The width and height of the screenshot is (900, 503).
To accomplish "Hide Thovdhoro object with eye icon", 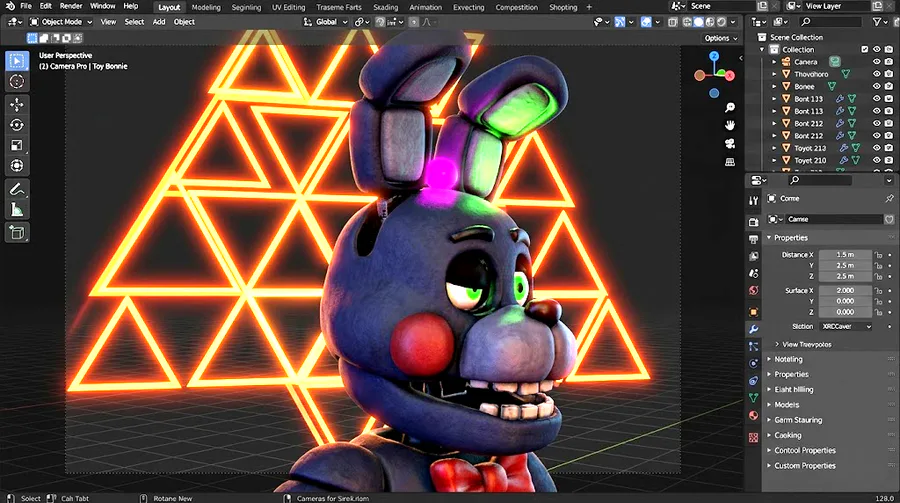I will click(876, 74).
